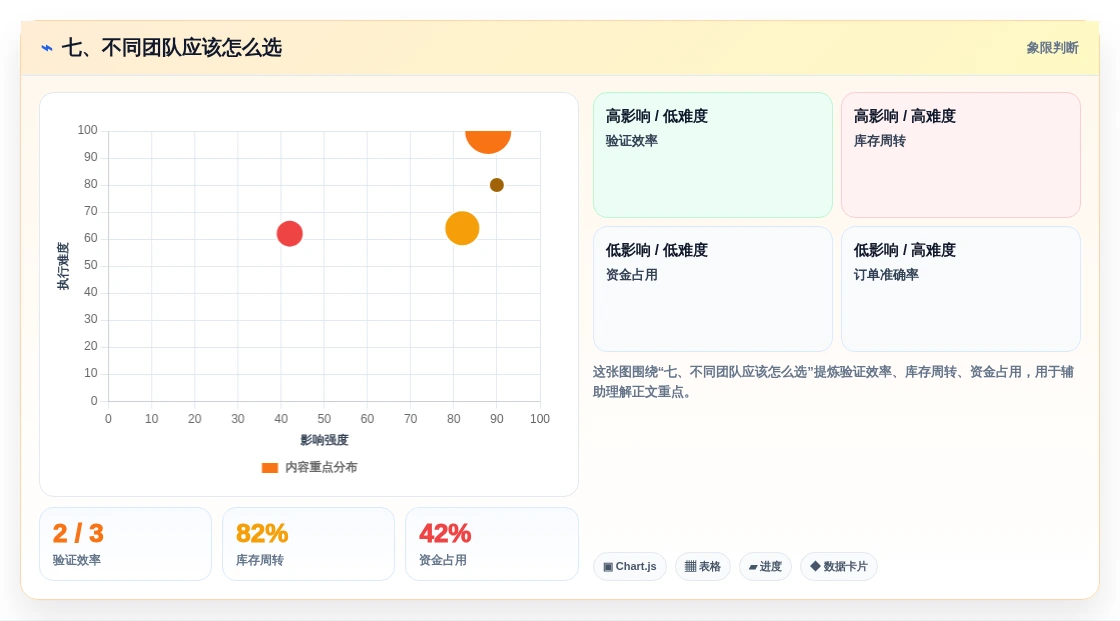Click the bar icon in 进度 tag
This screenshot has width=1120, height=621.
(x=753, y=567)
